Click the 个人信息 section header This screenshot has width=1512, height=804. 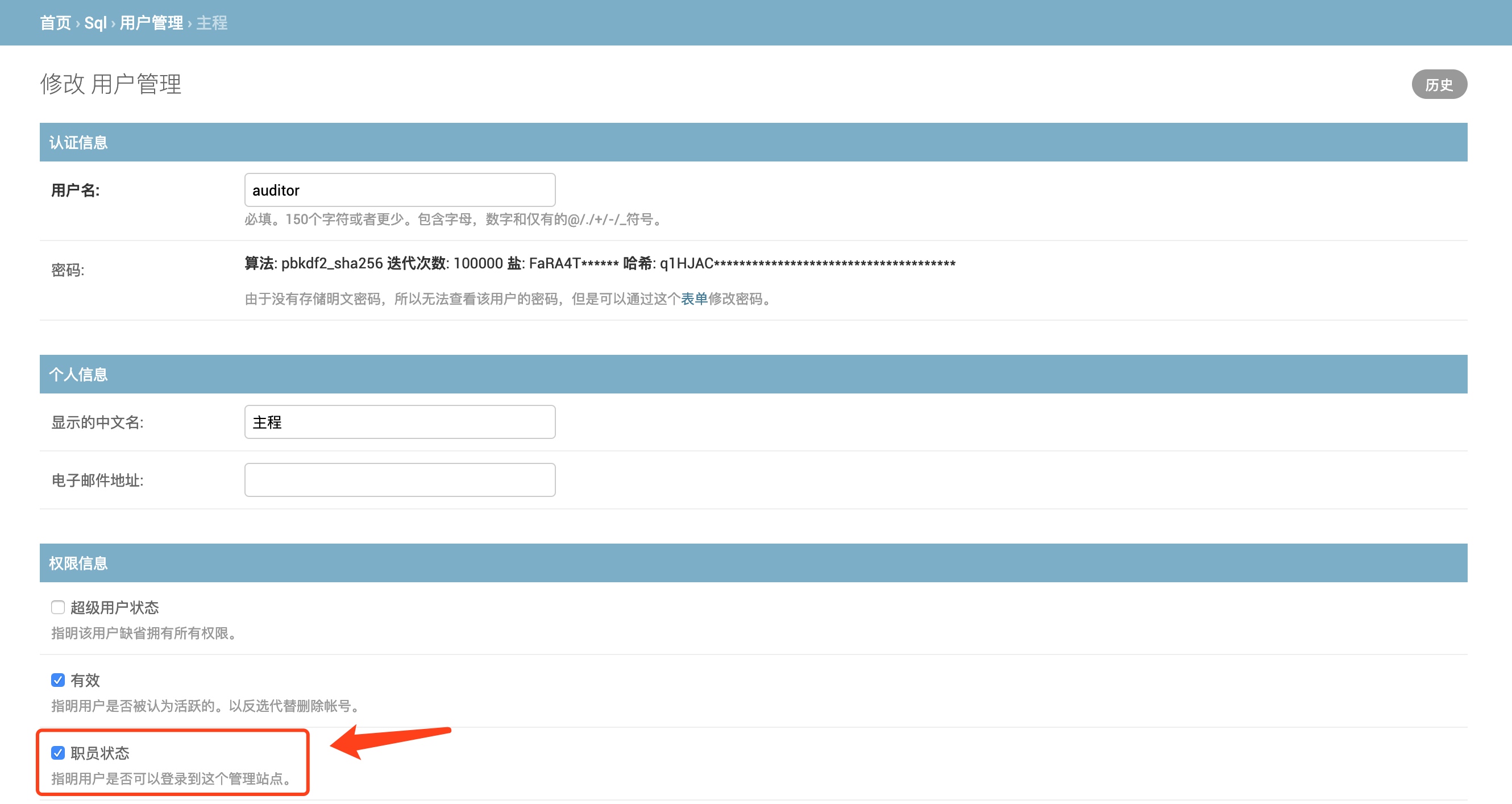[x=78, y=375]
